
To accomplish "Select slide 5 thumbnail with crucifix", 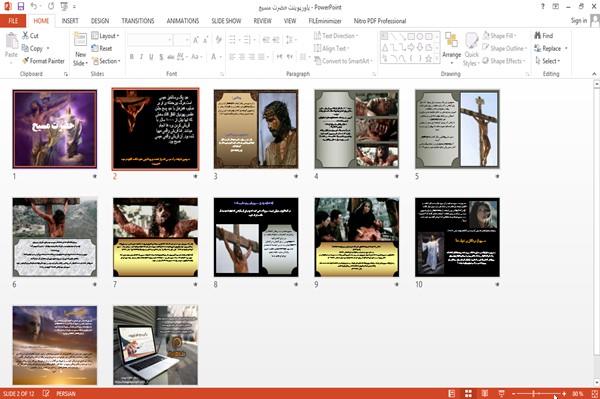I will pyautogui.click(x=457, y=129).
